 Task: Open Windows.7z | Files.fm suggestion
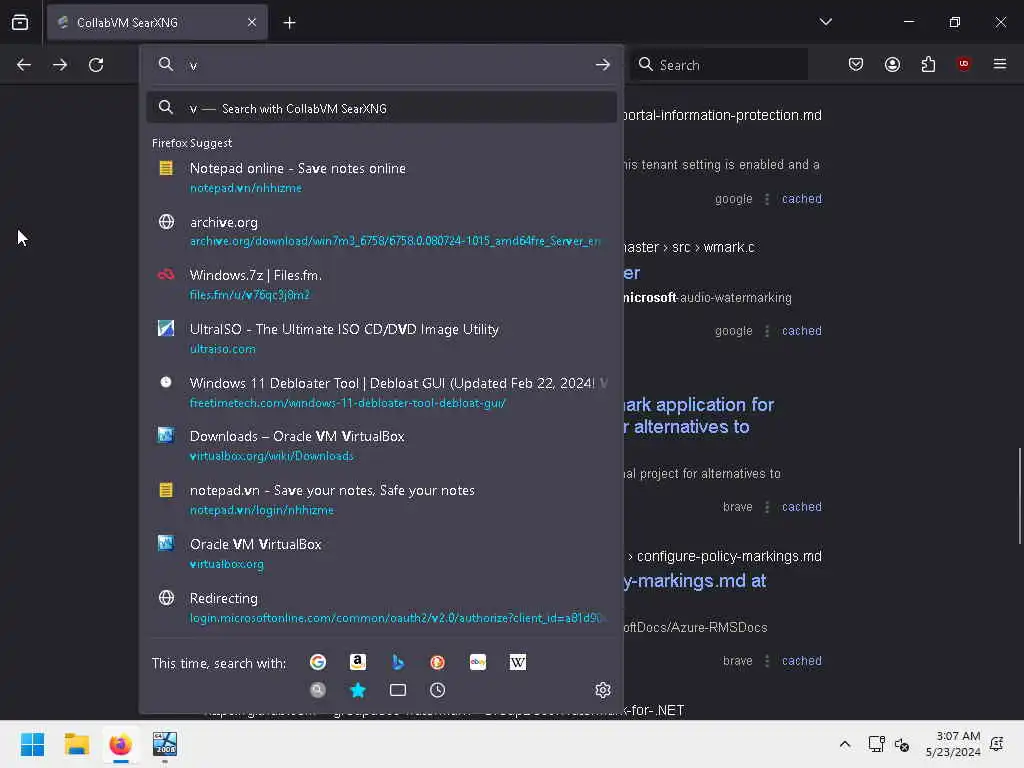point(382,285)
